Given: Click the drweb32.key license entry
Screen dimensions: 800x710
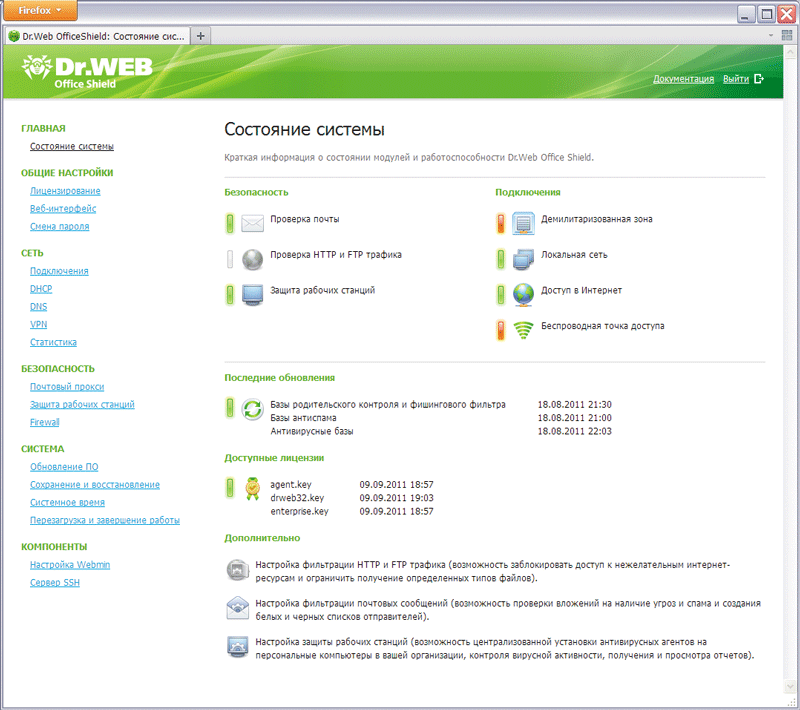Looking at the screenshot, I should (297, 498).
